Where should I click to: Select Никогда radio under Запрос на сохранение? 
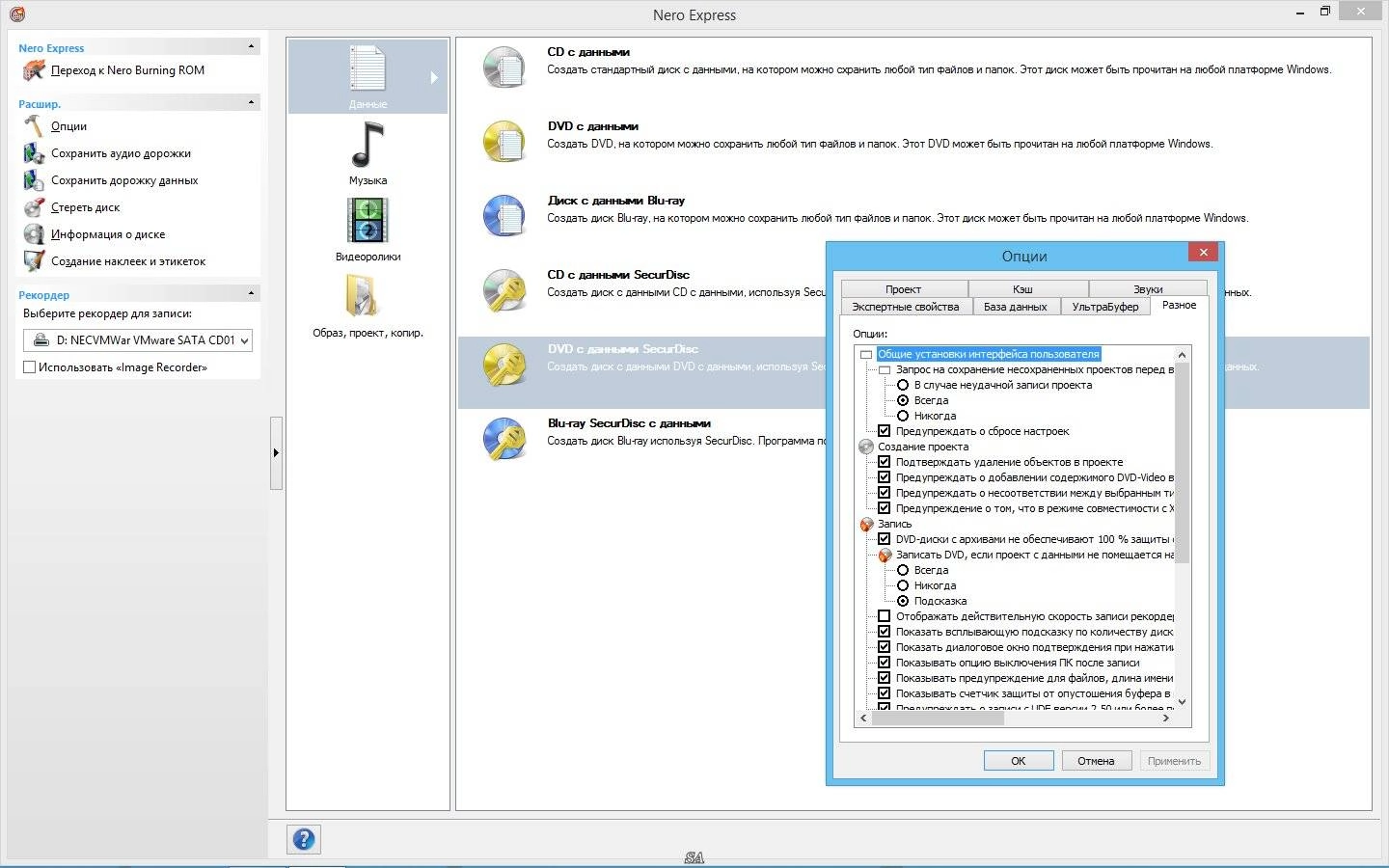pos(903,416)
